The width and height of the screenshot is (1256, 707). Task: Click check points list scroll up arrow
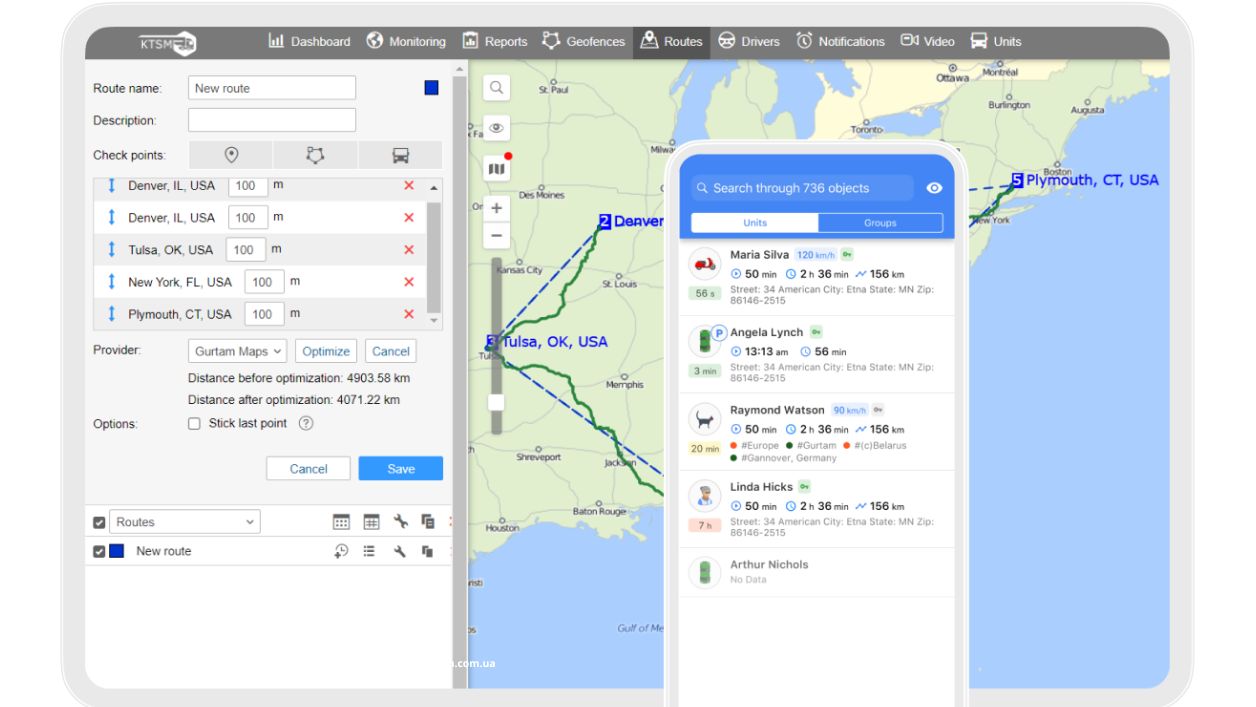pos(434,188)
